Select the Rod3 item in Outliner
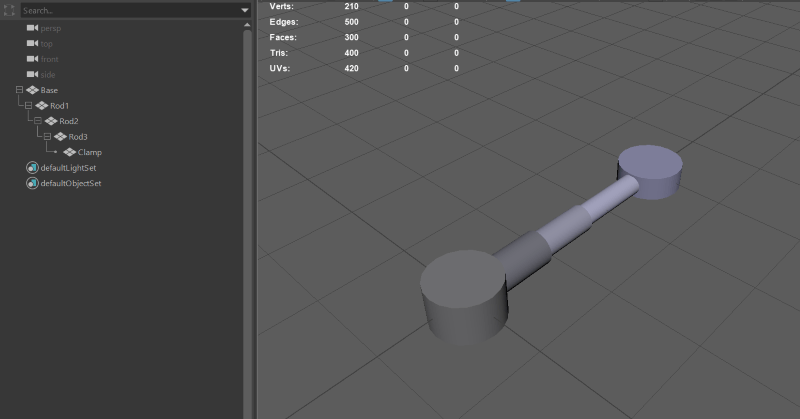The width and height of the screenshot is (800, 419). pos(78,137)
